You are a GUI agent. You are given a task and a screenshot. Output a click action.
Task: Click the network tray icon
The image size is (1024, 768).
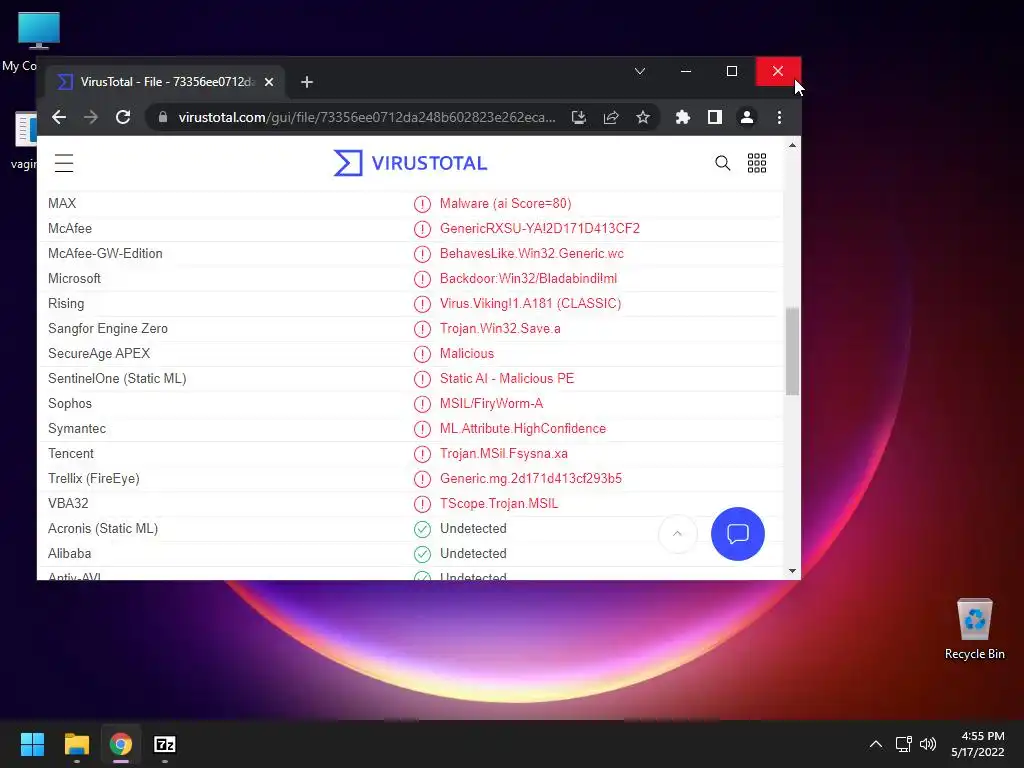[903, 744]
